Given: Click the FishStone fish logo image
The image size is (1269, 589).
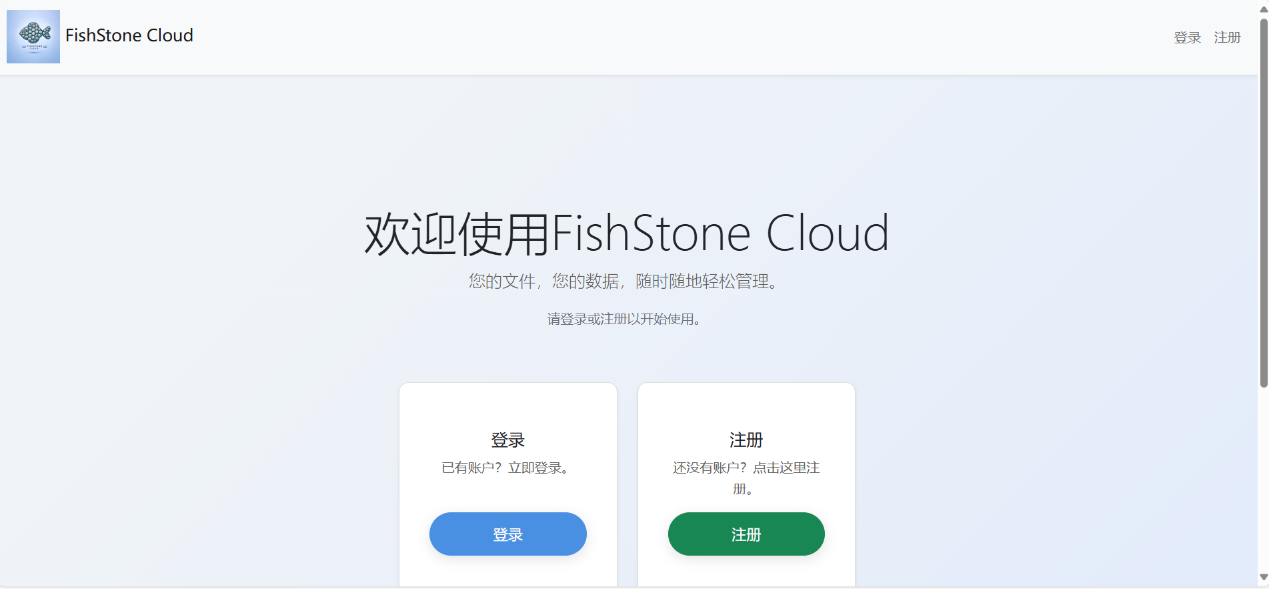Looking at the screenshot, I should (33, 37).
